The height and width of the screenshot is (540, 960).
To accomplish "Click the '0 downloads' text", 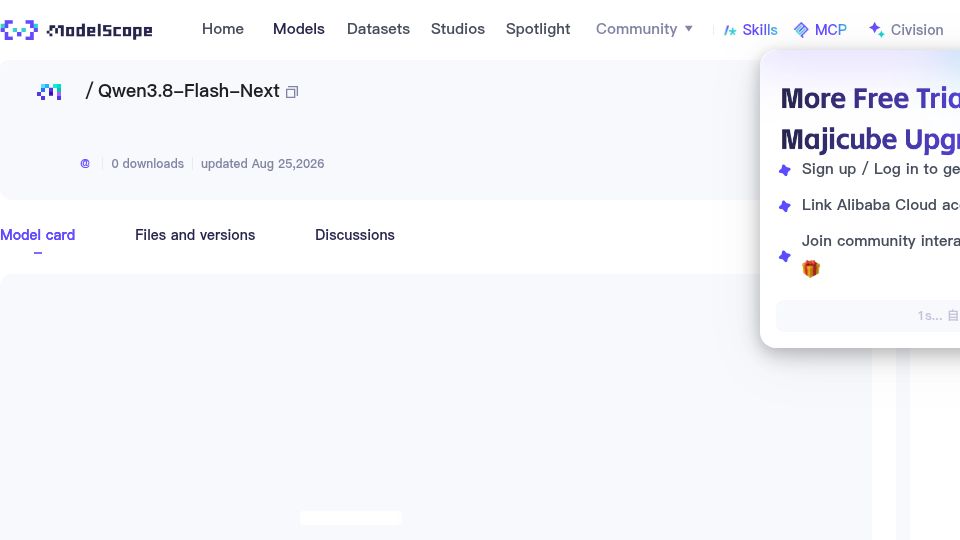I will 148,163.
